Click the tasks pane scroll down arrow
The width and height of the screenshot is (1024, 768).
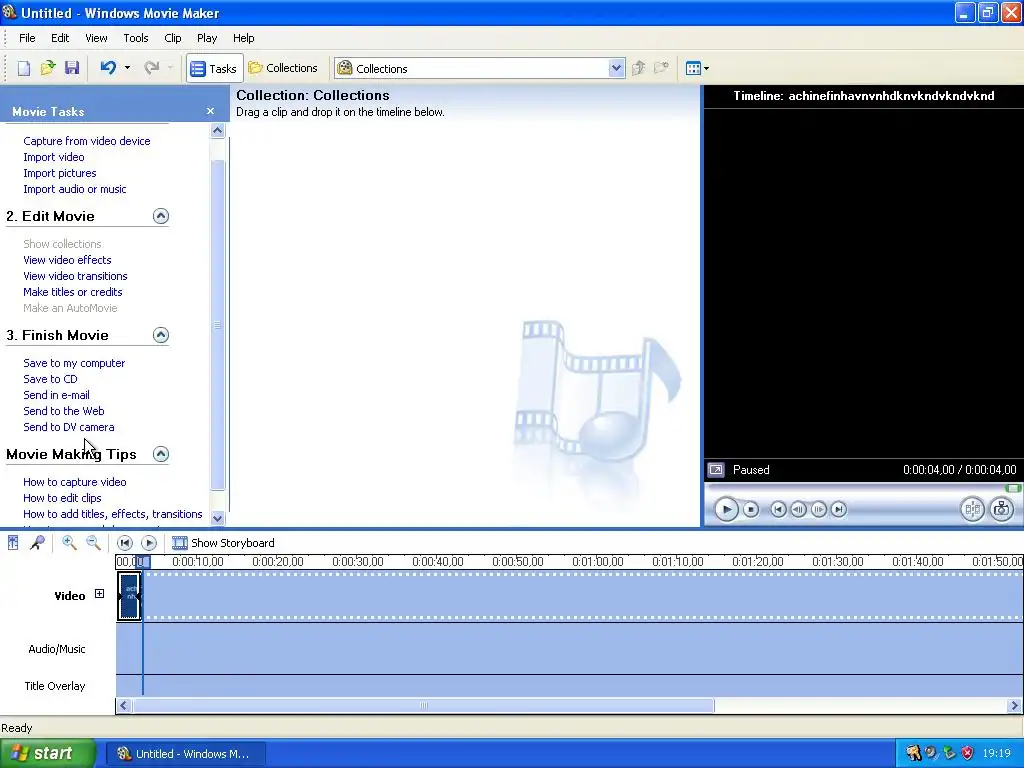[x=217, y=518]
